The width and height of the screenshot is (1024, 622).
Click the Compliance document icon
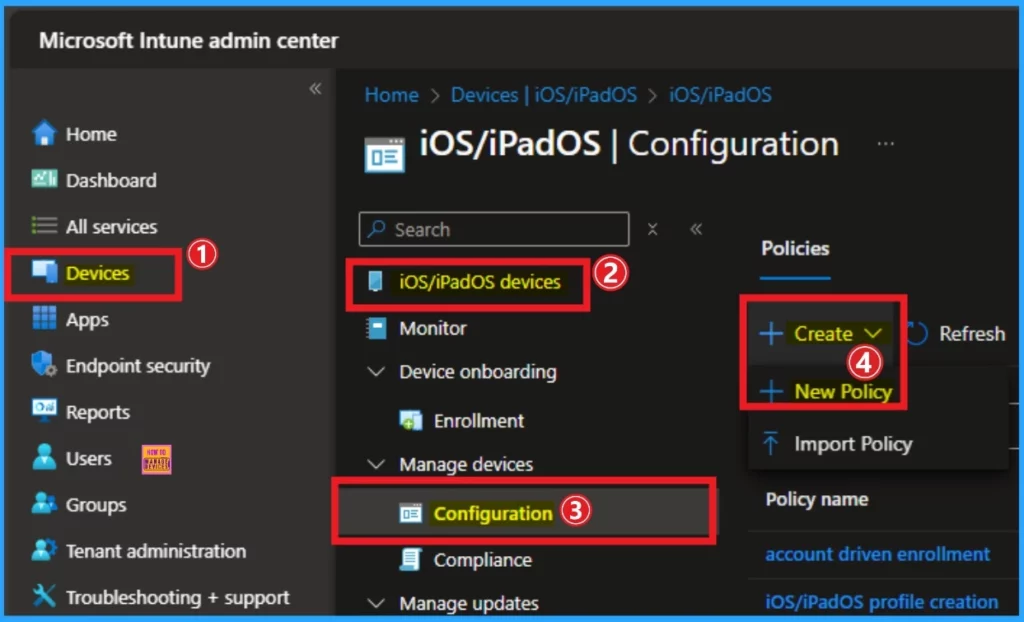click(411, 559)
